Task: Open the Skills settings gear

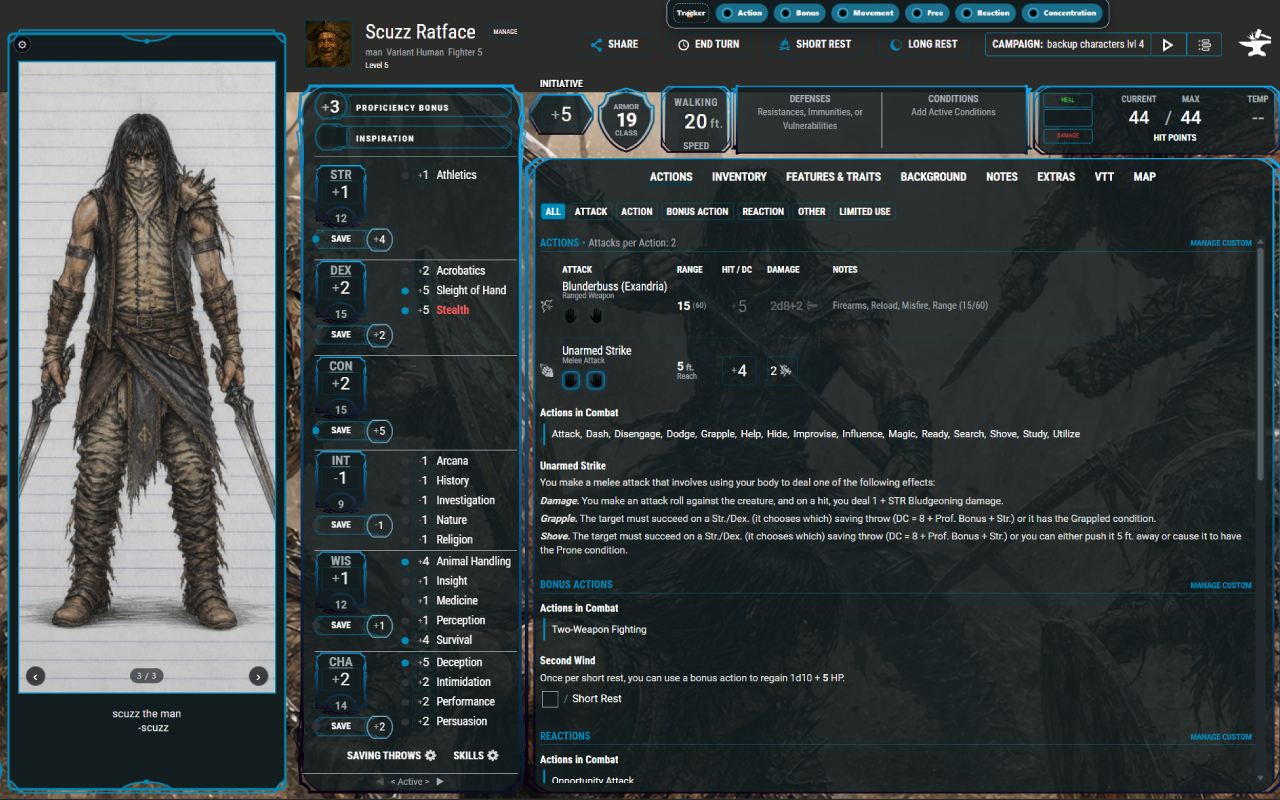Action: click(493, 756)
